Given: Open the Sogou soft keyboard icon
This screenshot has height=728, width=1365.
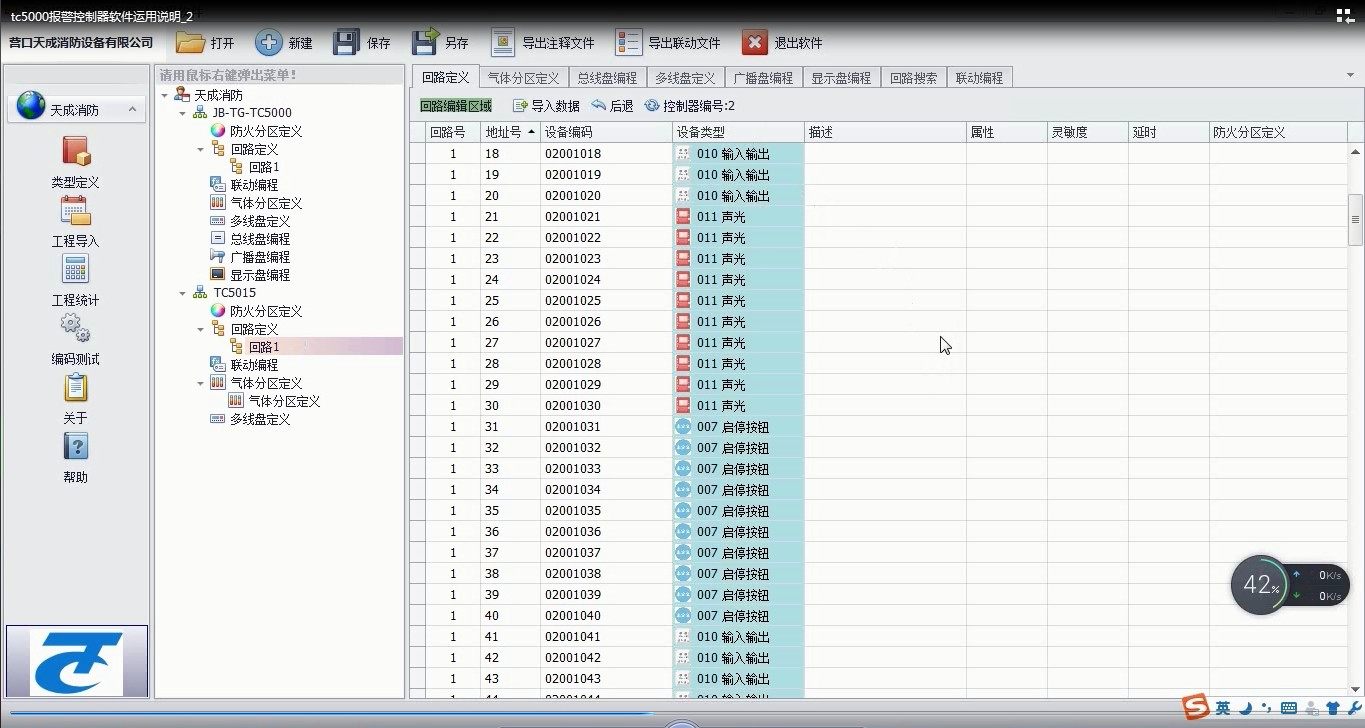Looking at the screenshot, I should coord(1289,708).
